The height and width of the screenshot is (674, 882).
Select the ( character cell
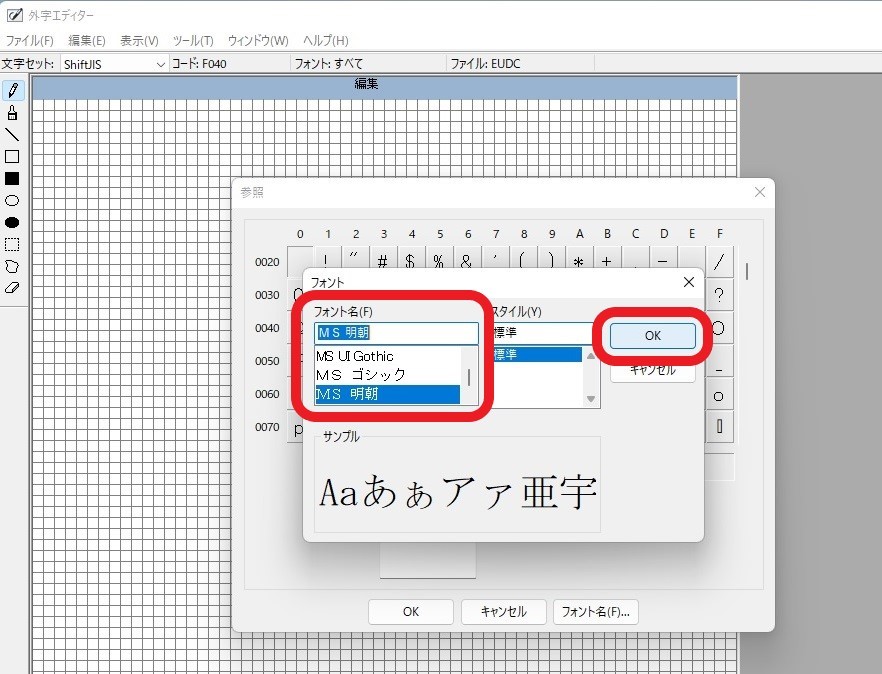pyautogui.click(x=523, y=260)
